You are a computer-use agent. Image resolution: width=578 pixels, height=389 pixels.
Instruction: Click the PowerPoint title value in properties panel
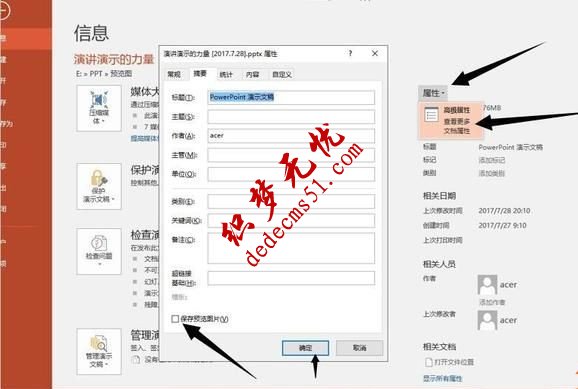(510, 147)
